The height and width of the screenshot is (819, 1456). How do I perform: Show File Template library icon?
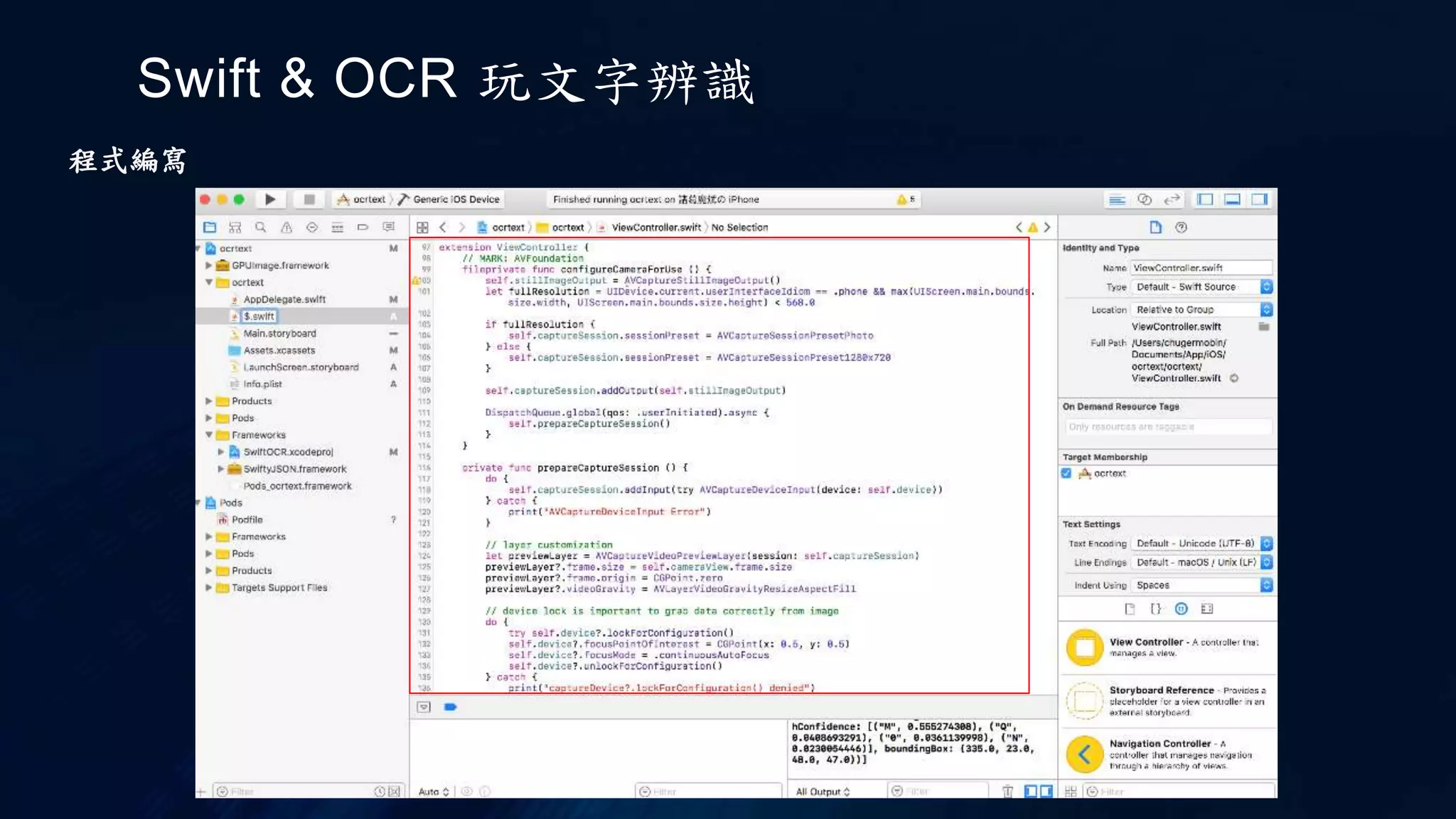pos(1130,609)
